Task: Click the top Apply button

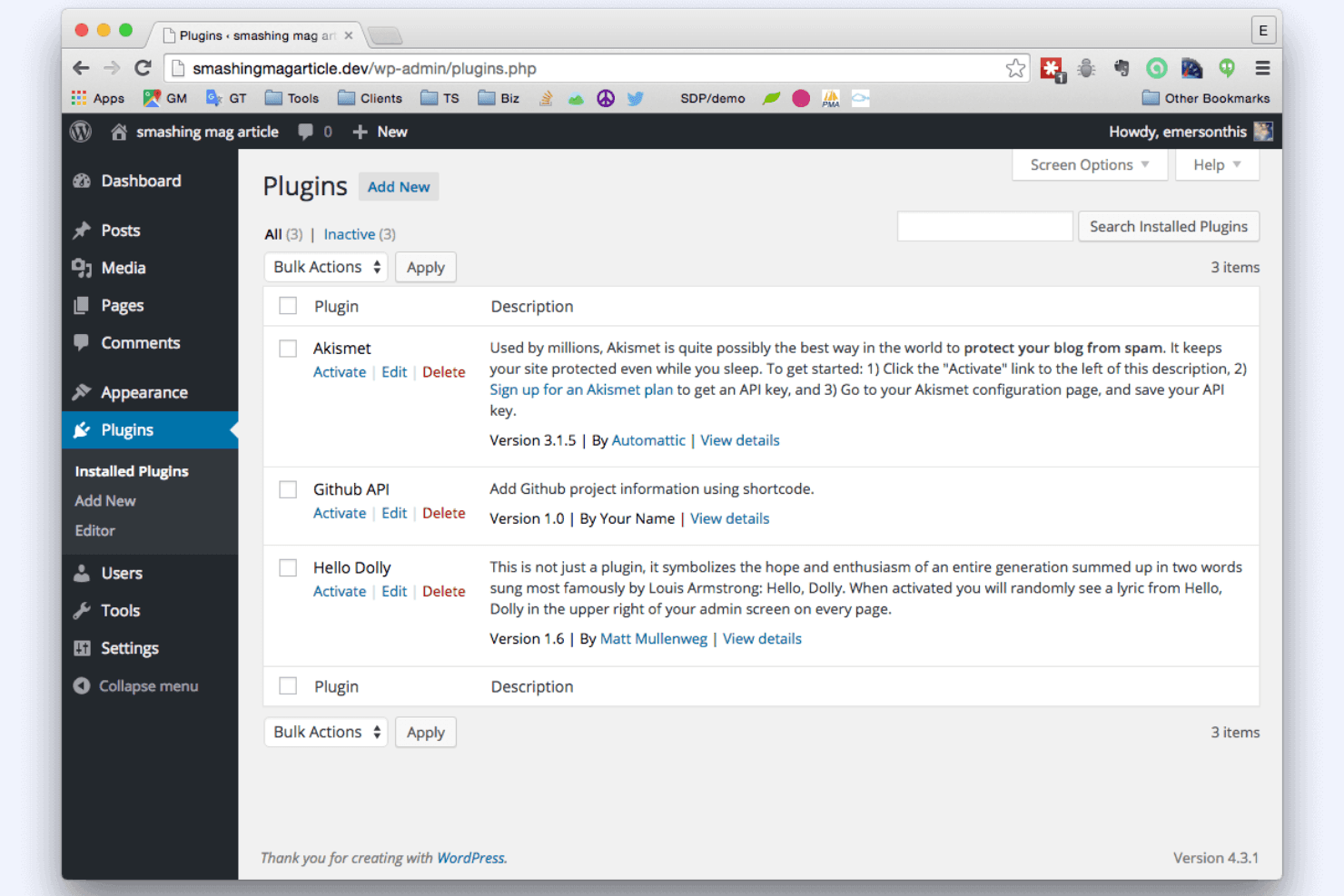Action: click(x=426, y=267)
